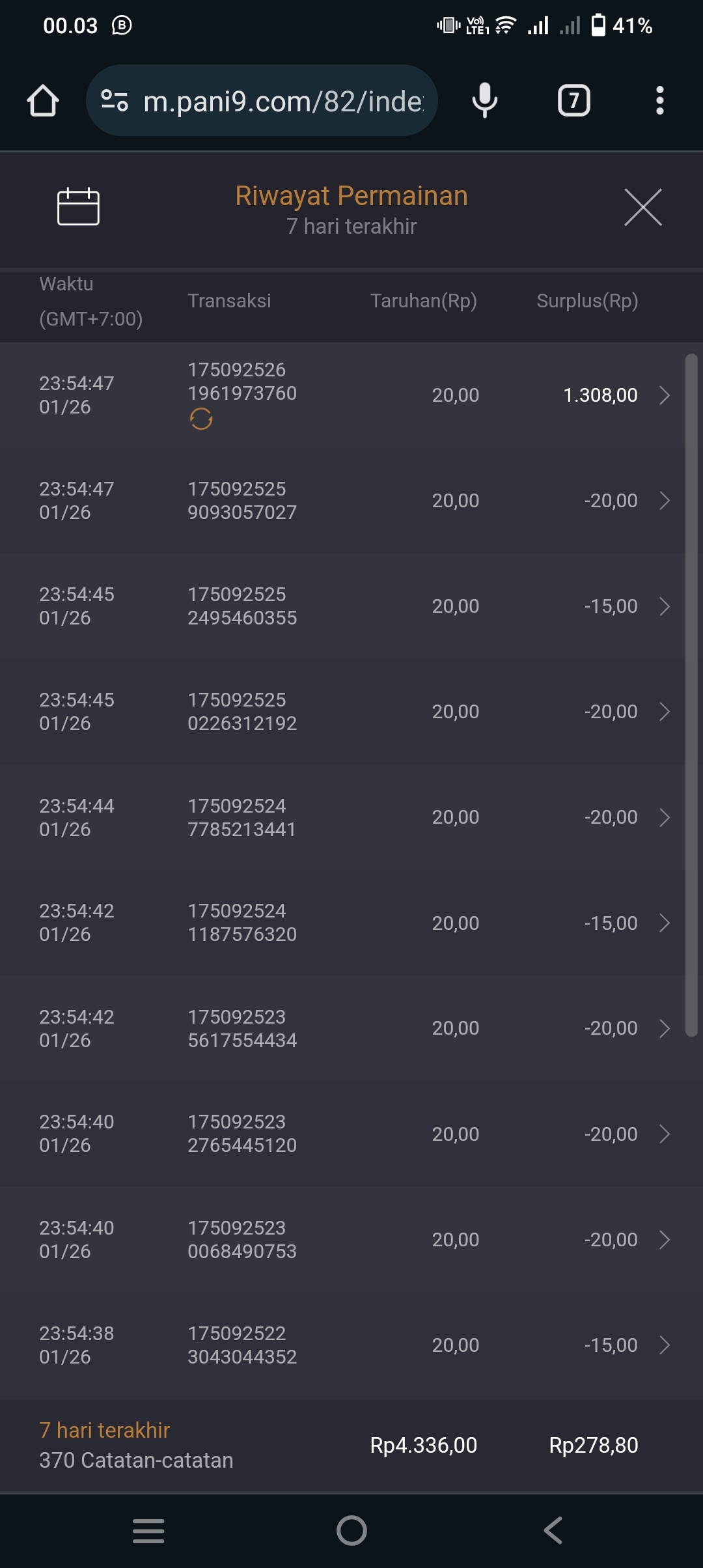The width and height of the screenshot is (703, 1568).
Task: Select the address bar URL field
Action: pyautogui.click(x=283, y=101)
